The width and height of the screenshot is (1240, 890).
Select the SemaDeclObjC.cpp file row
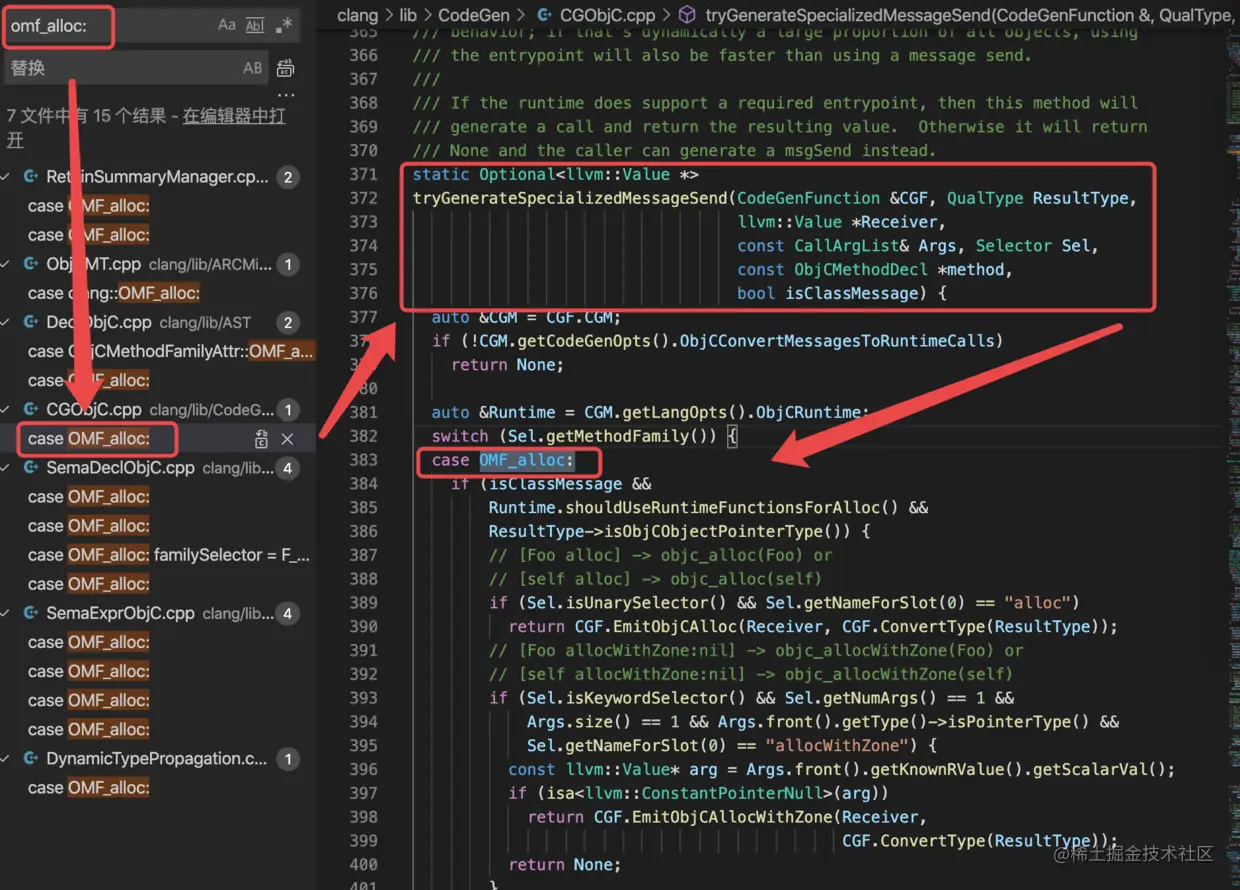(158, 467)
